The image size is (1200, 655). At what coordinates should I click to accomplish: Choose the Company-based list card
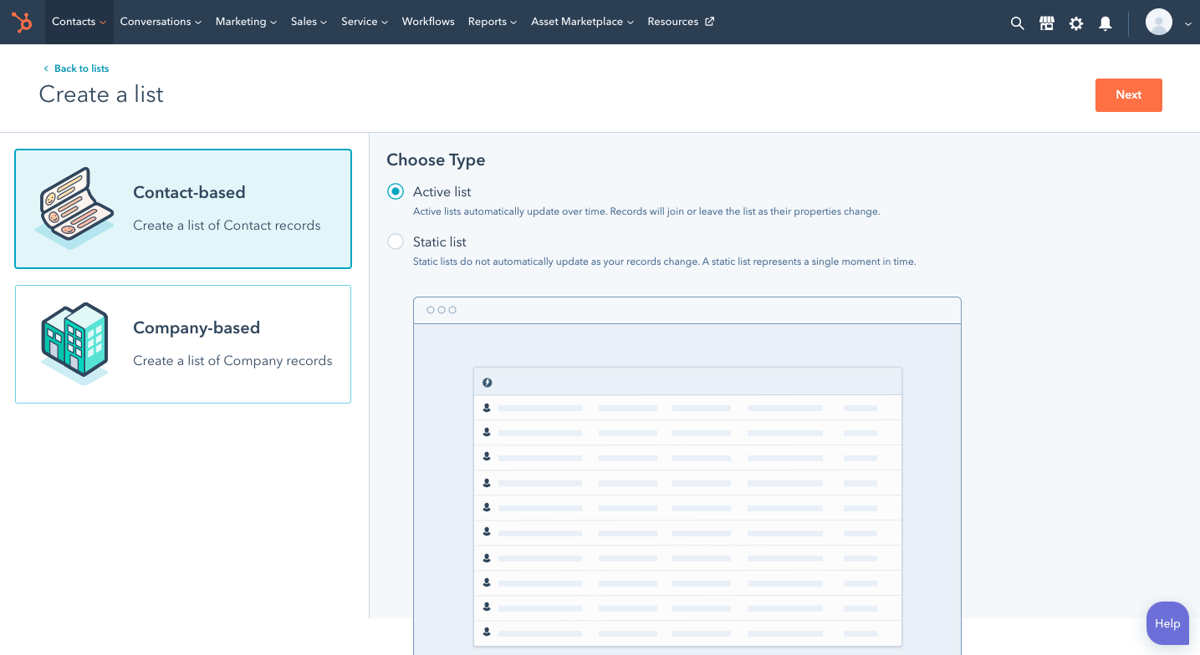pos(183,344)
